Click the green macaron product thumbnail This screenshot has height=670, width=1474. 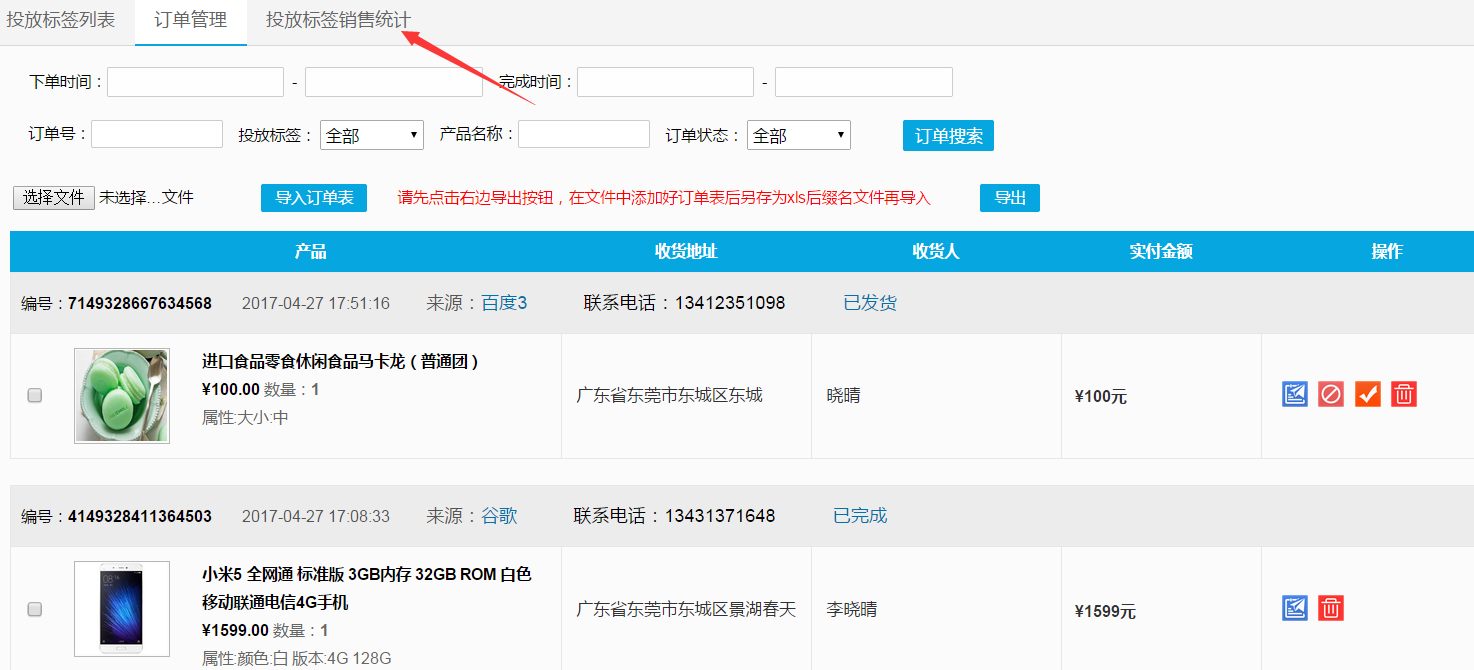coord(122,396)
